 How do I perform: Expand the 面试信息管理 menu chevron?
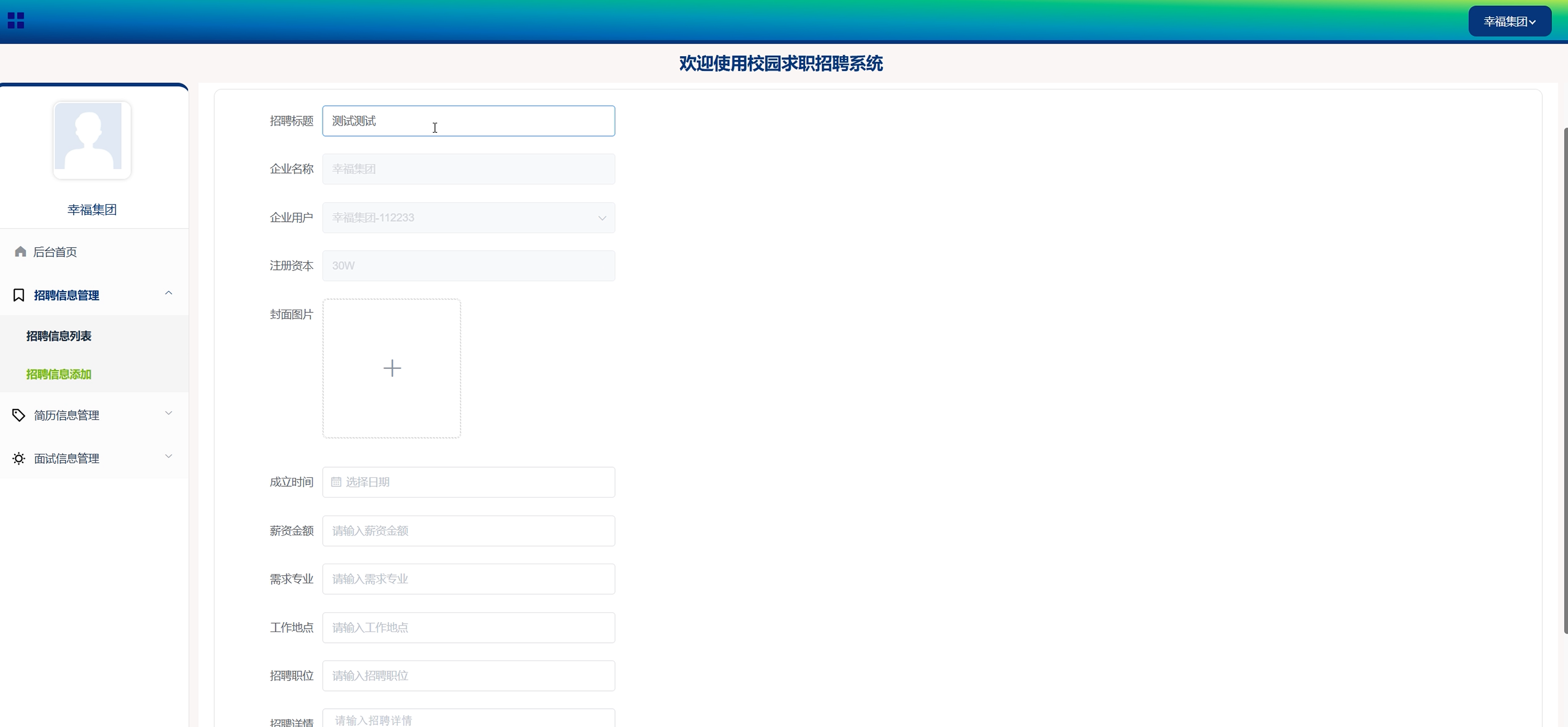click(169, 456)
